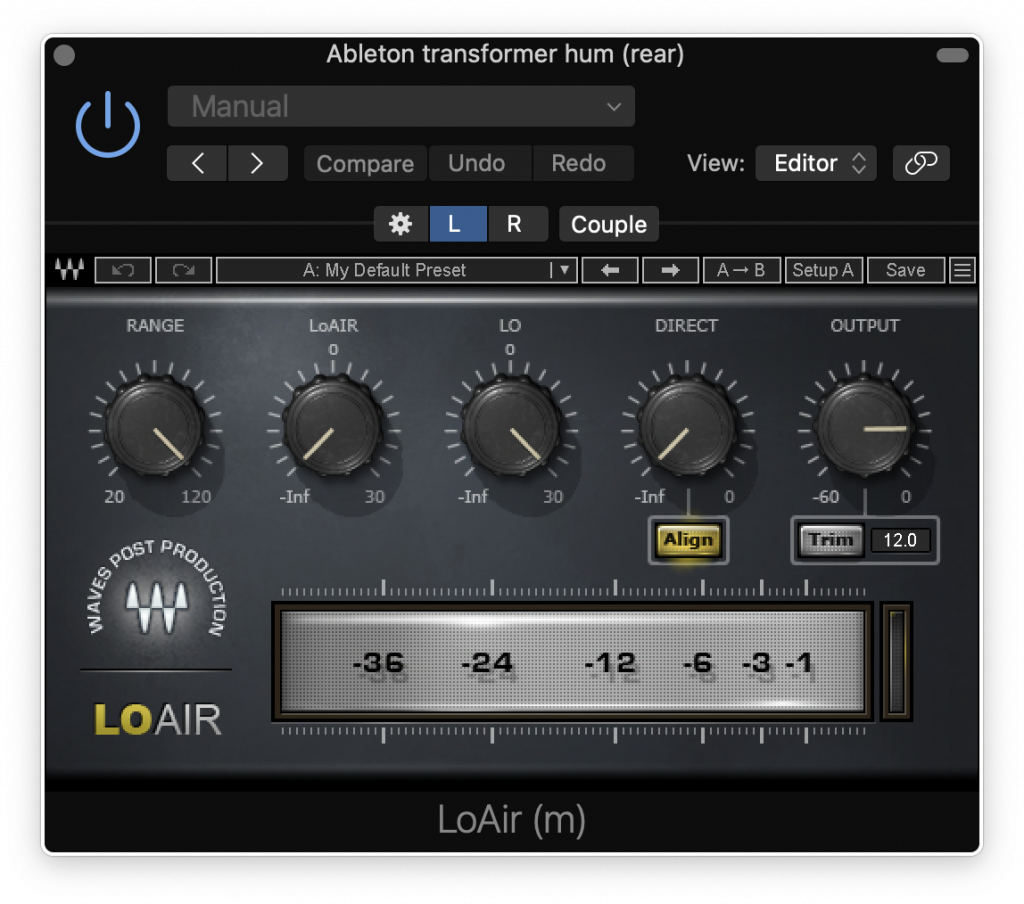
Task: Click the gray pill button top-right
Action: pyautogui.click(x=952, y=56)
